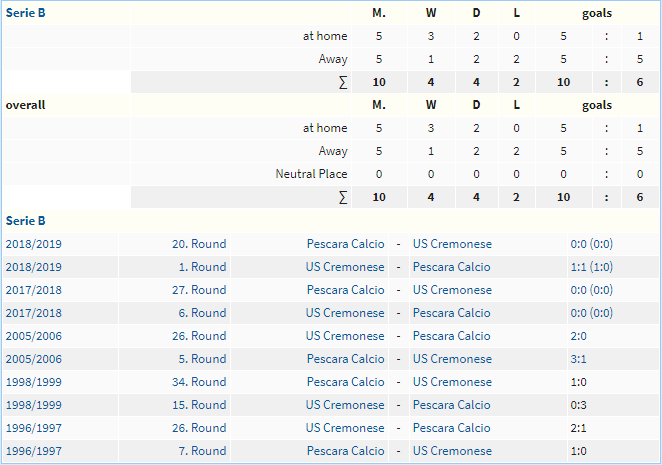Click the 2:1 result for 1996/1997
662x465 pixels.
coord(578,428)
